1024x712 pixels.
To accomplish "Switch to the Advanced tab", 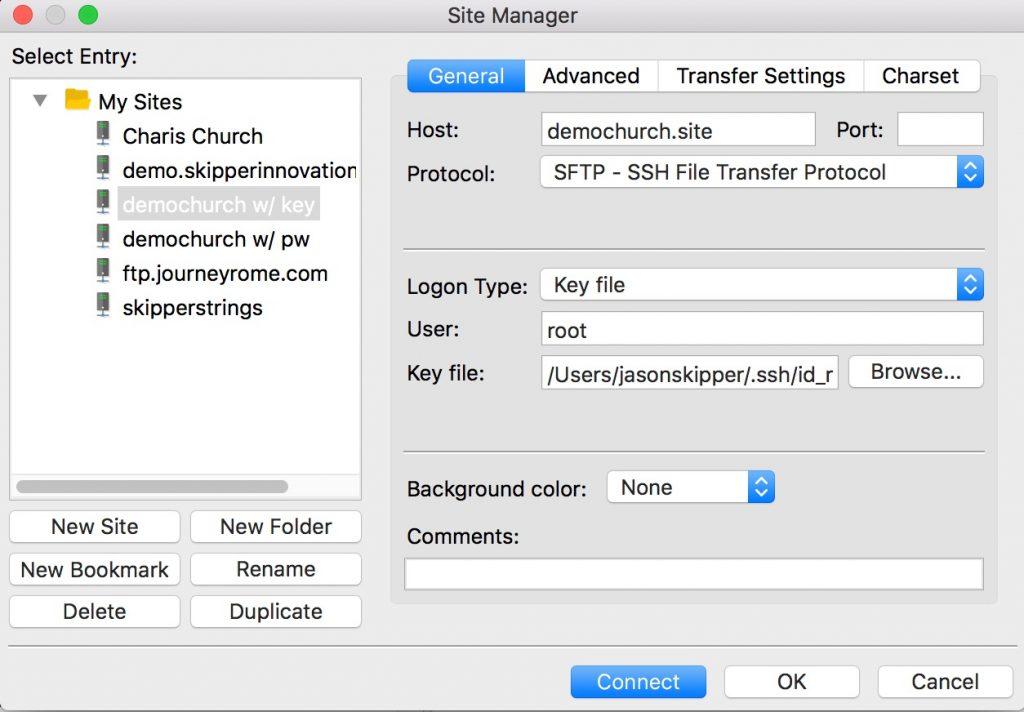I will [591, 76].
